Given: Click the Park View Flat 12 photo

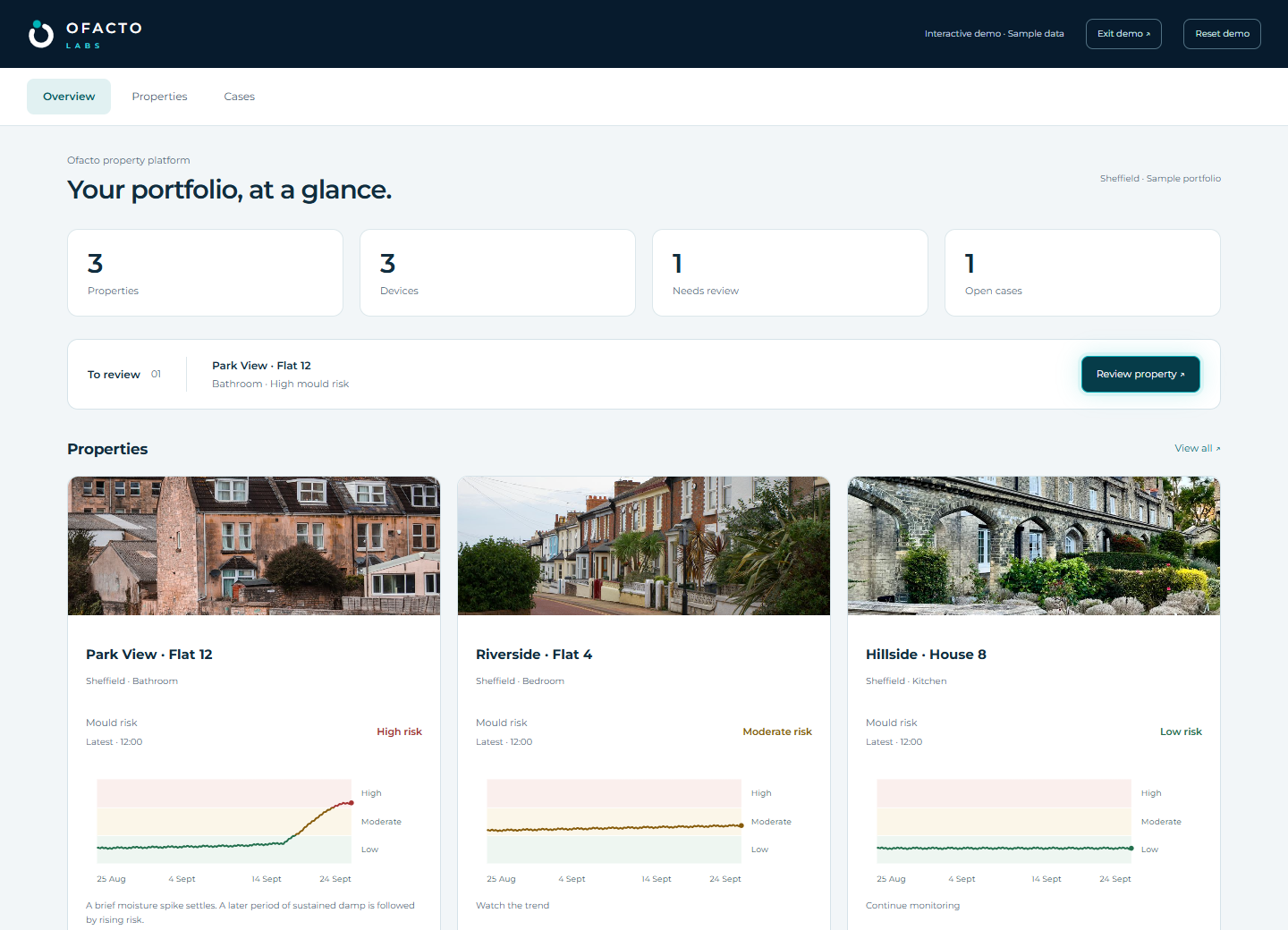Looking at the screenshot, I should coord(254,545).
